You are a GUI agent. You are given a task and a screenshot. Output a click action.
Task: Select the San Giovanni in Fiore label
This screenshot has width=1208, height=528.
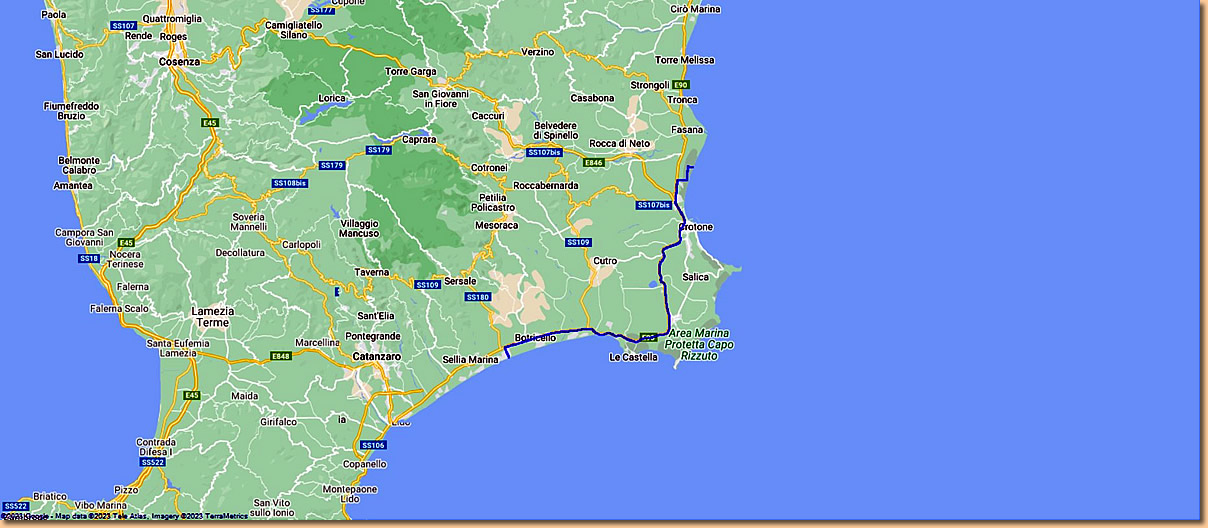pos(442,99)
